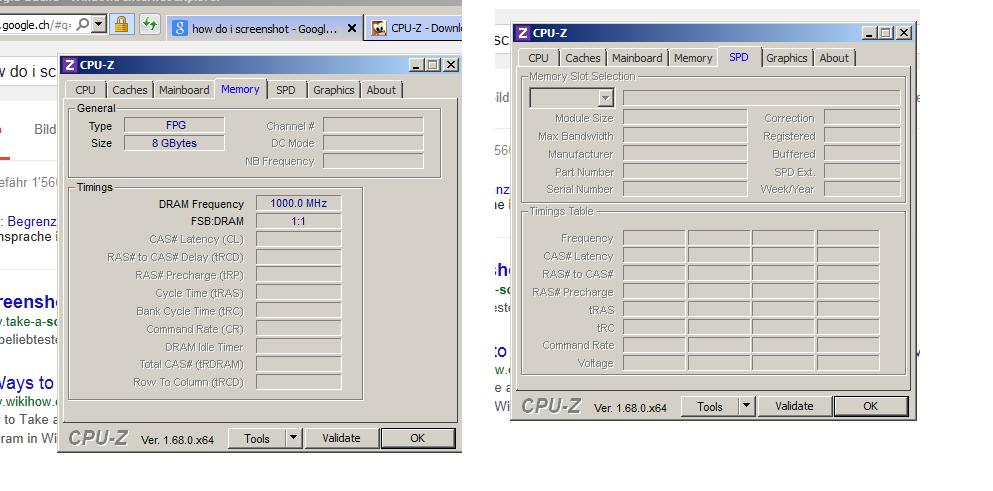
Task: Close the left CPU-Z window
Action: coord(450,65)
